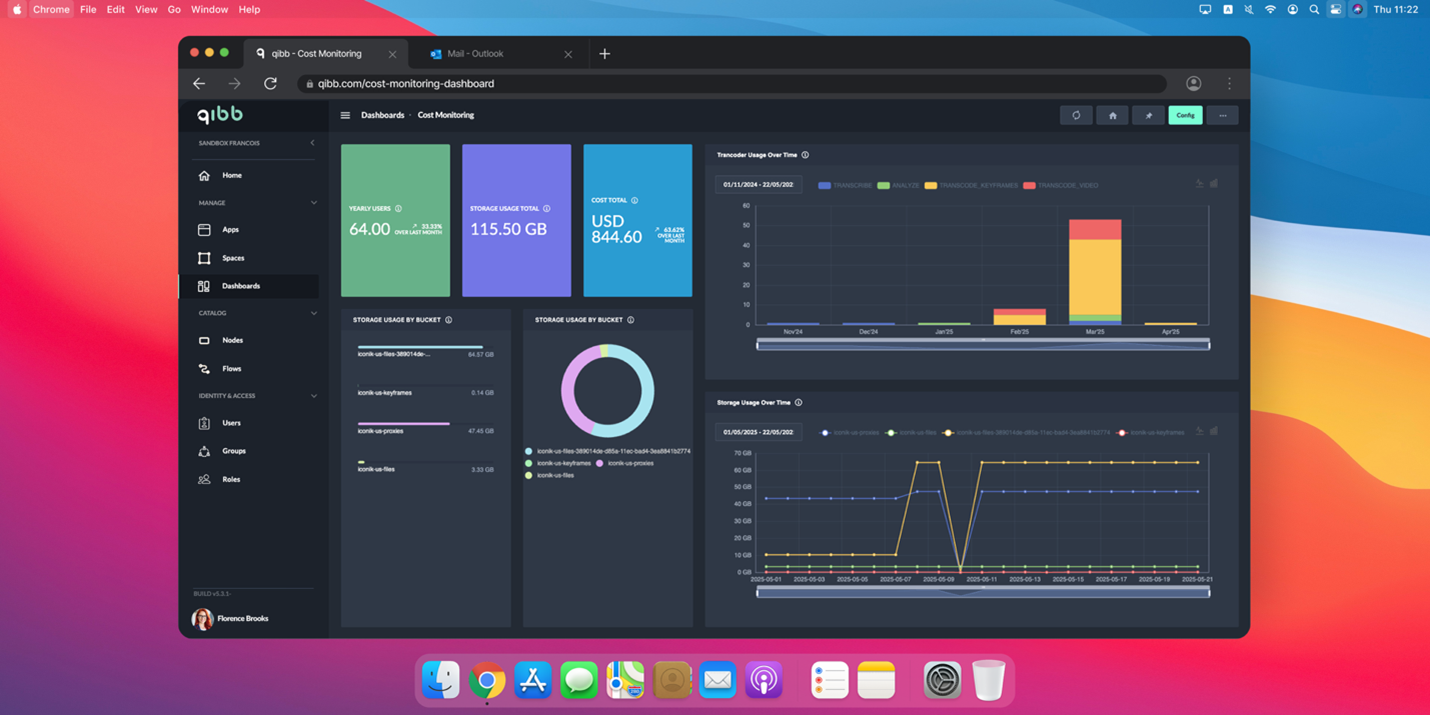This screenshot has width=1430, height=715.
Task: Click Storage Usage chart range slider bar
Action: coord(983,592)
